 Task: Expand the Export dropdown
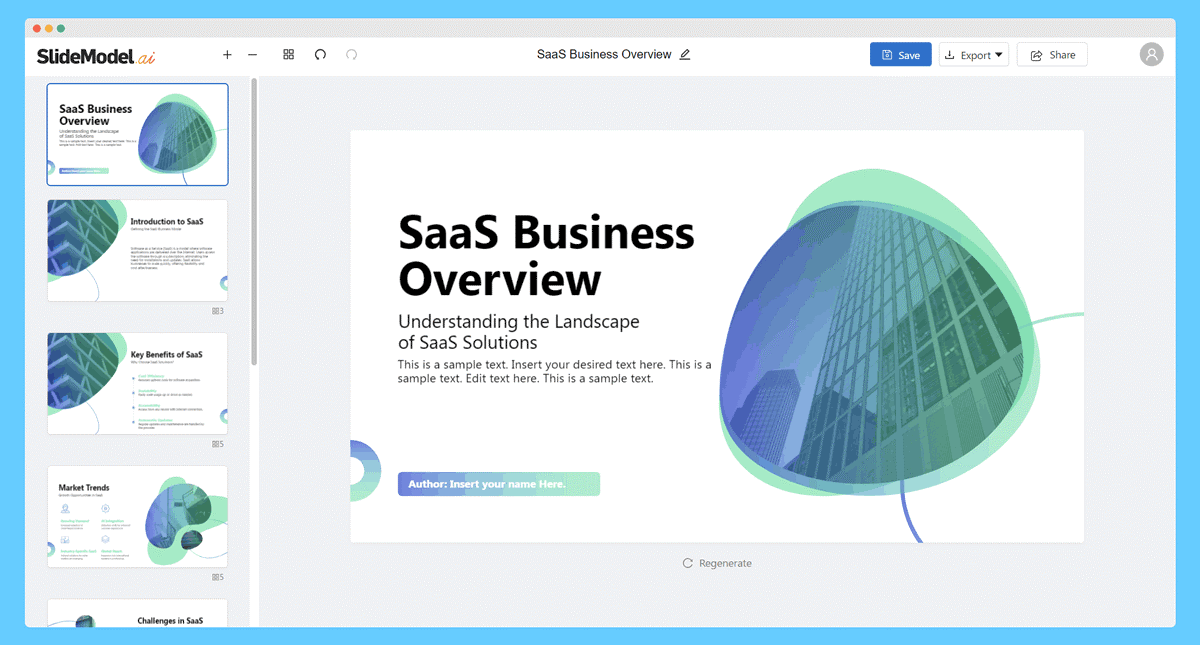[x=974, y=55]
